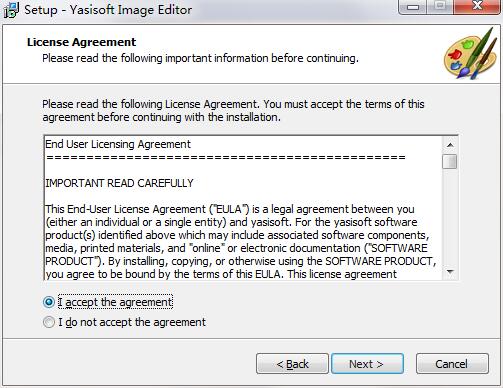Click the license scrollbar up arrow
Viewport: 503px width, 388px height.
[450, 145]
